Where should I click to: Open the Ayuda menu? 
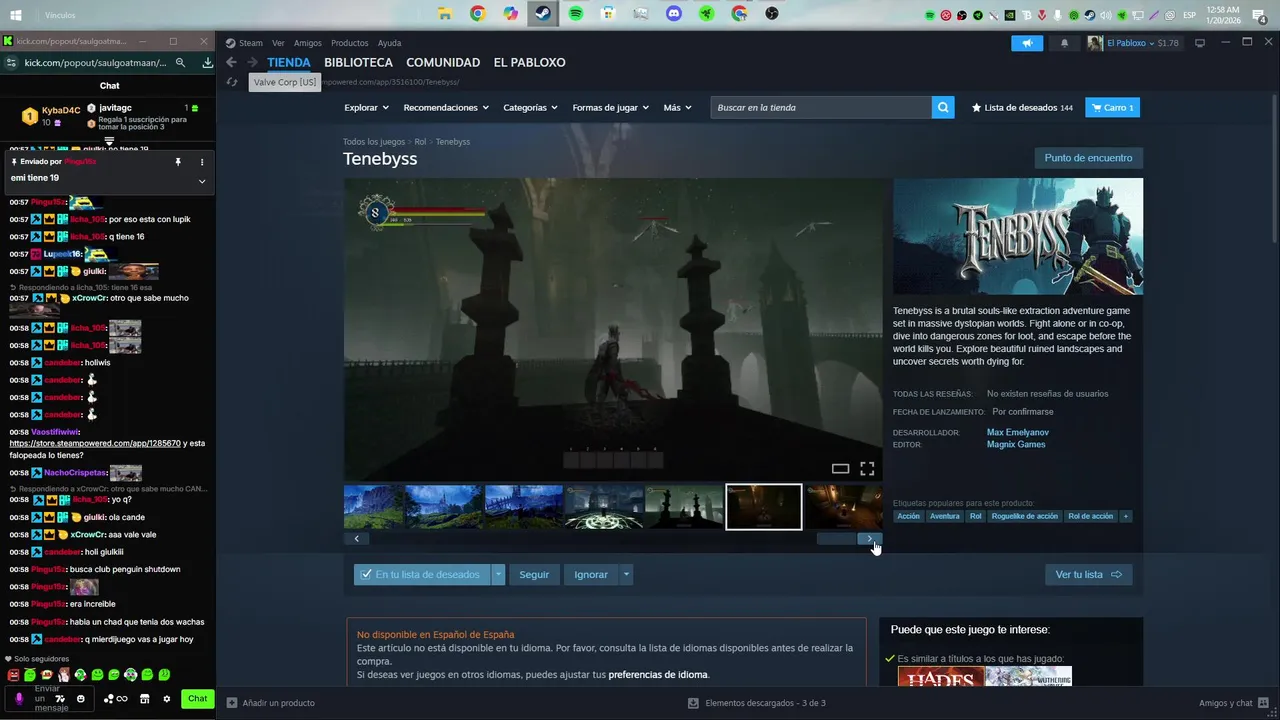[x=389, y=43]
